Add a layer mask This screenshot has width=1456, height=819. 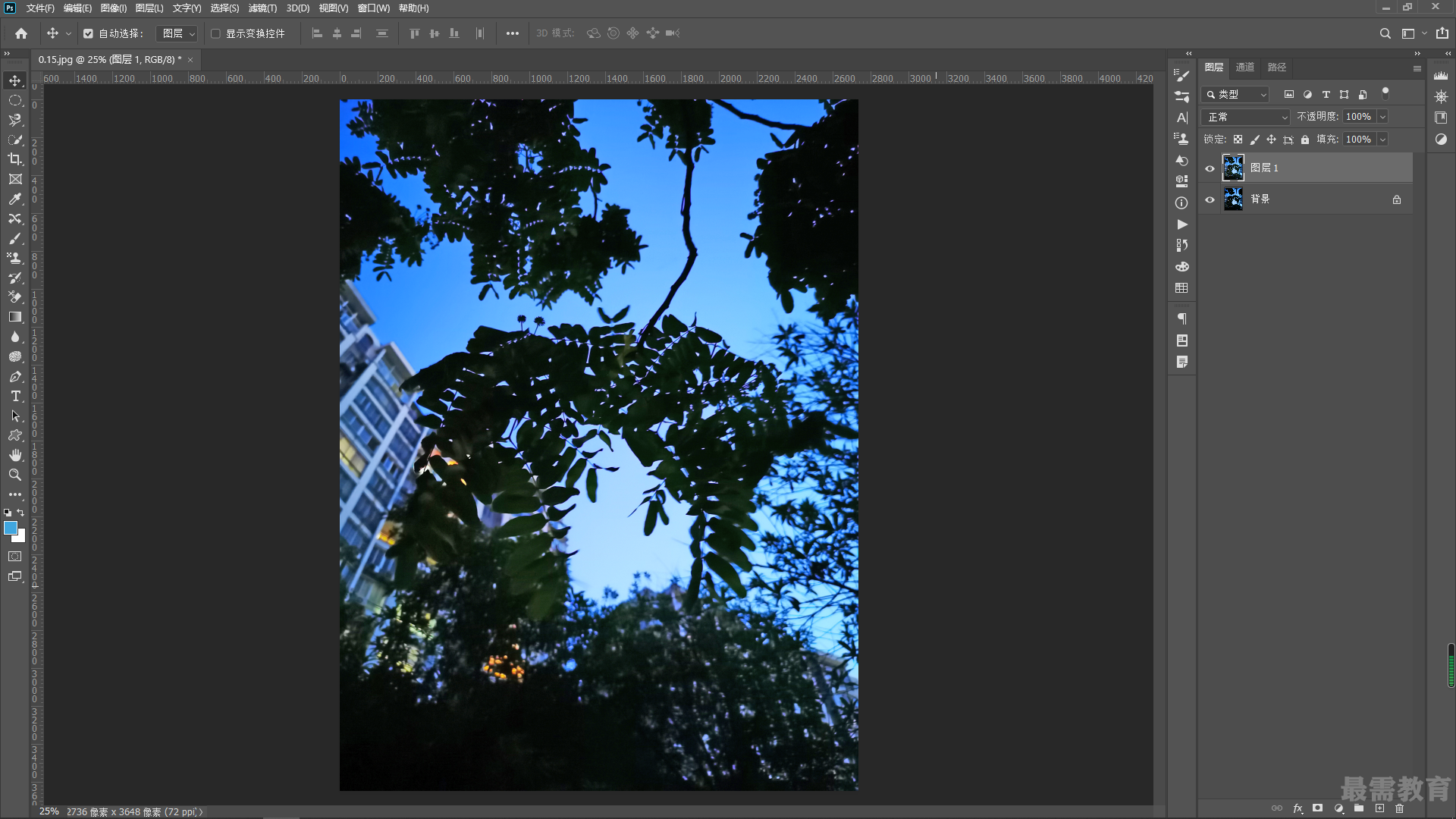(1318, 808)
